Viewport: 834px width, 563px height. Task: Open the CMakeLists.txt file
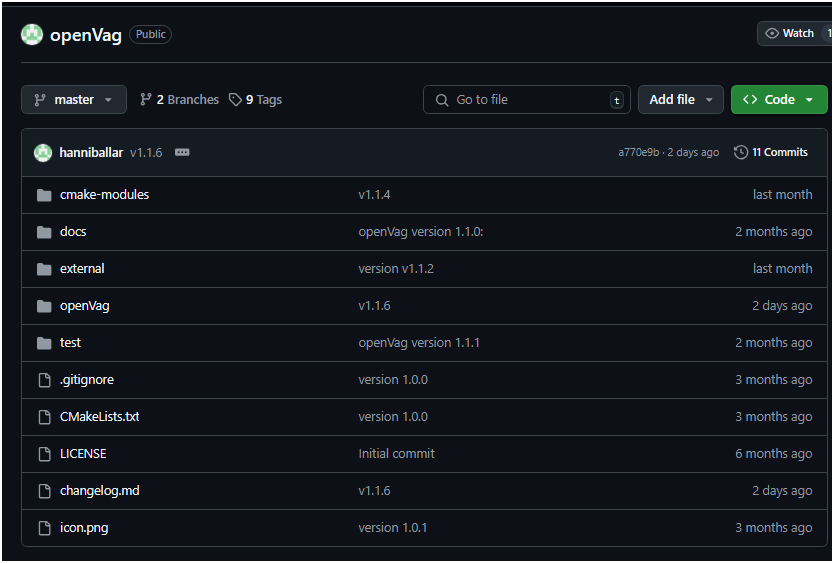point(99,417)
